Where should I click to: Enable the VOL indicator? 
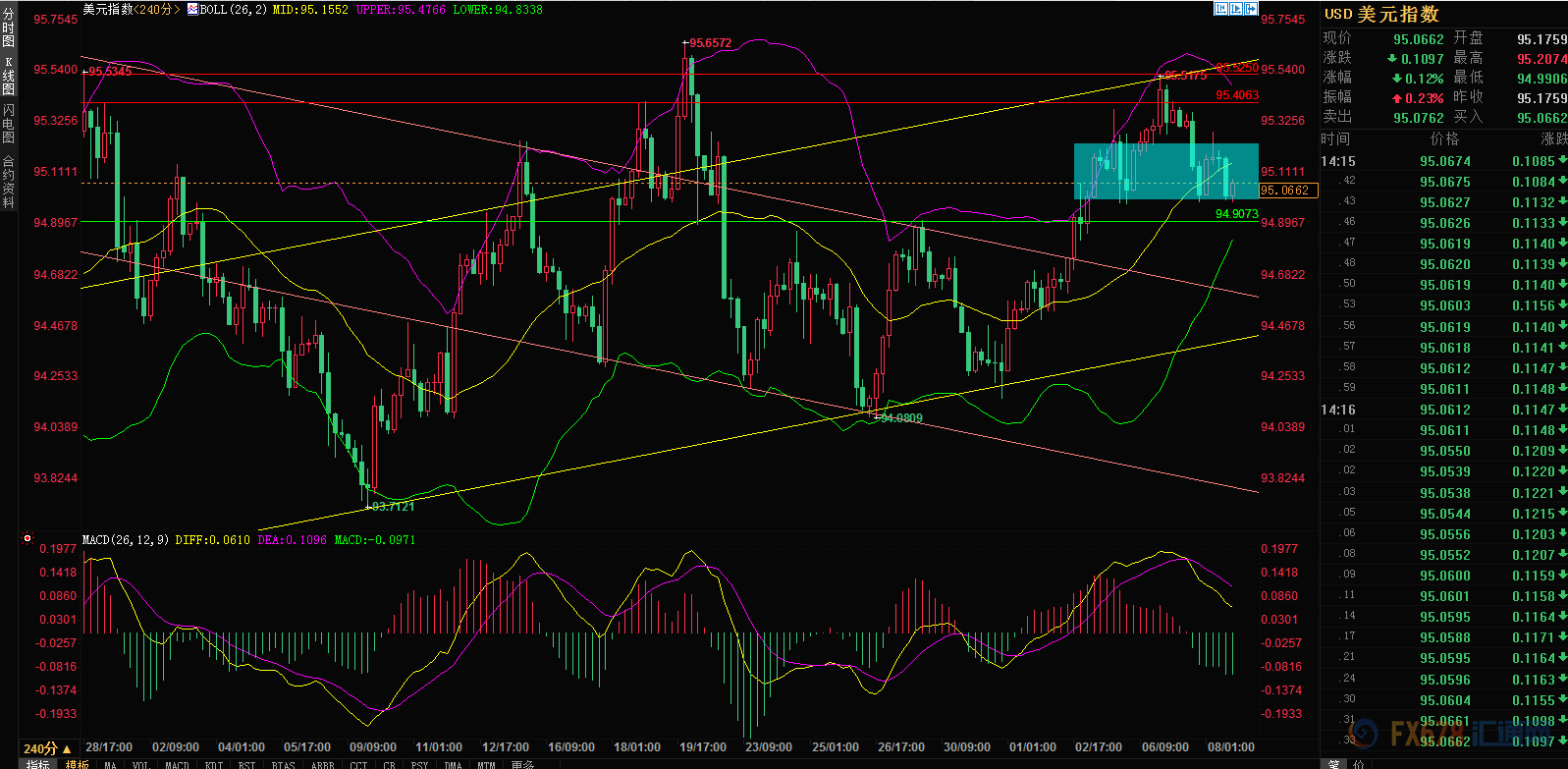(140, 764)
